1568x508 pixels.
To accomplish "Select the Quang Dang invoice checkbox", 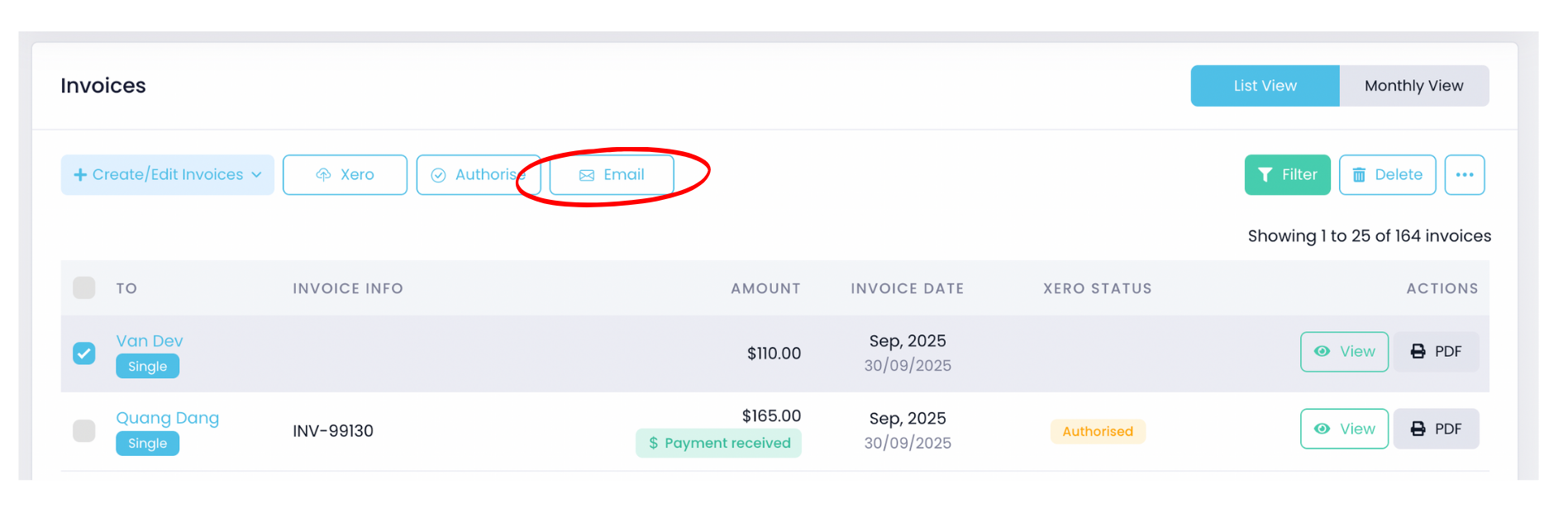I will (x=84, y=430).
